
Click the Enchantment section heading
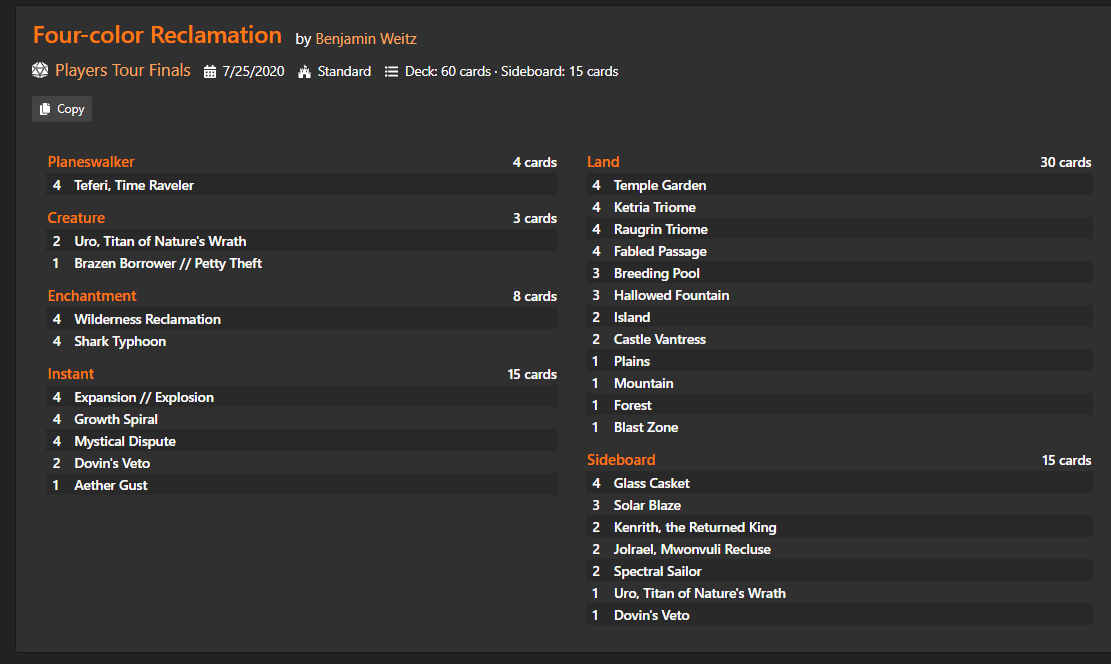(x=92, y=296)
